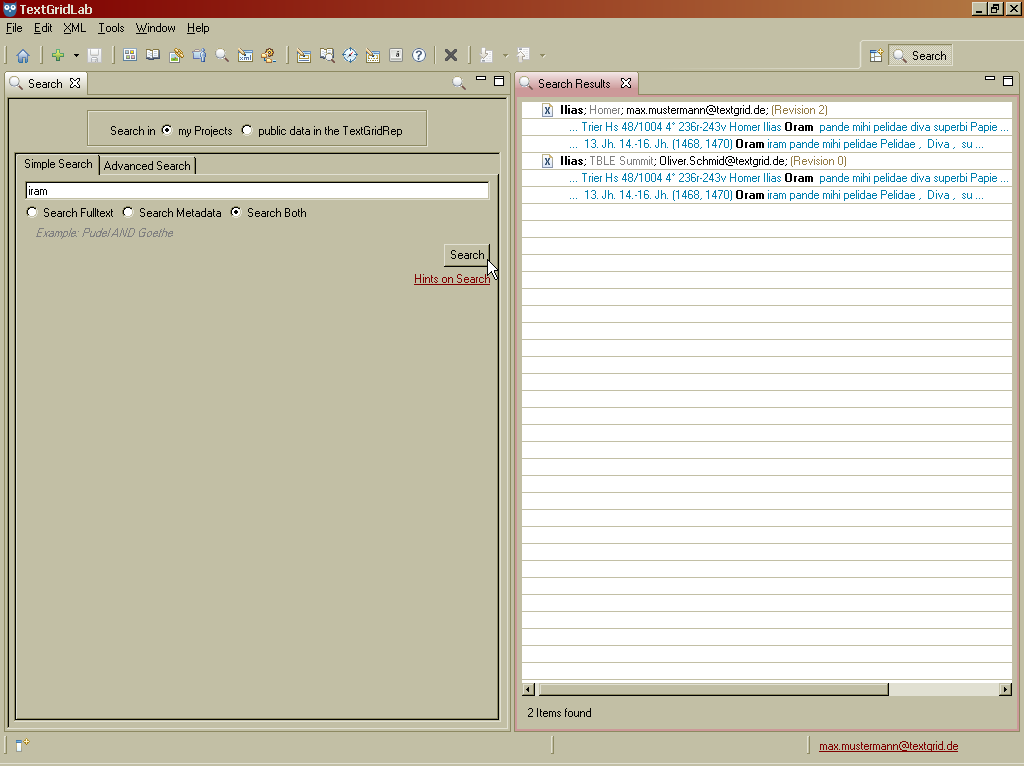
Task: Open the Tools menu
Action: 111,28
